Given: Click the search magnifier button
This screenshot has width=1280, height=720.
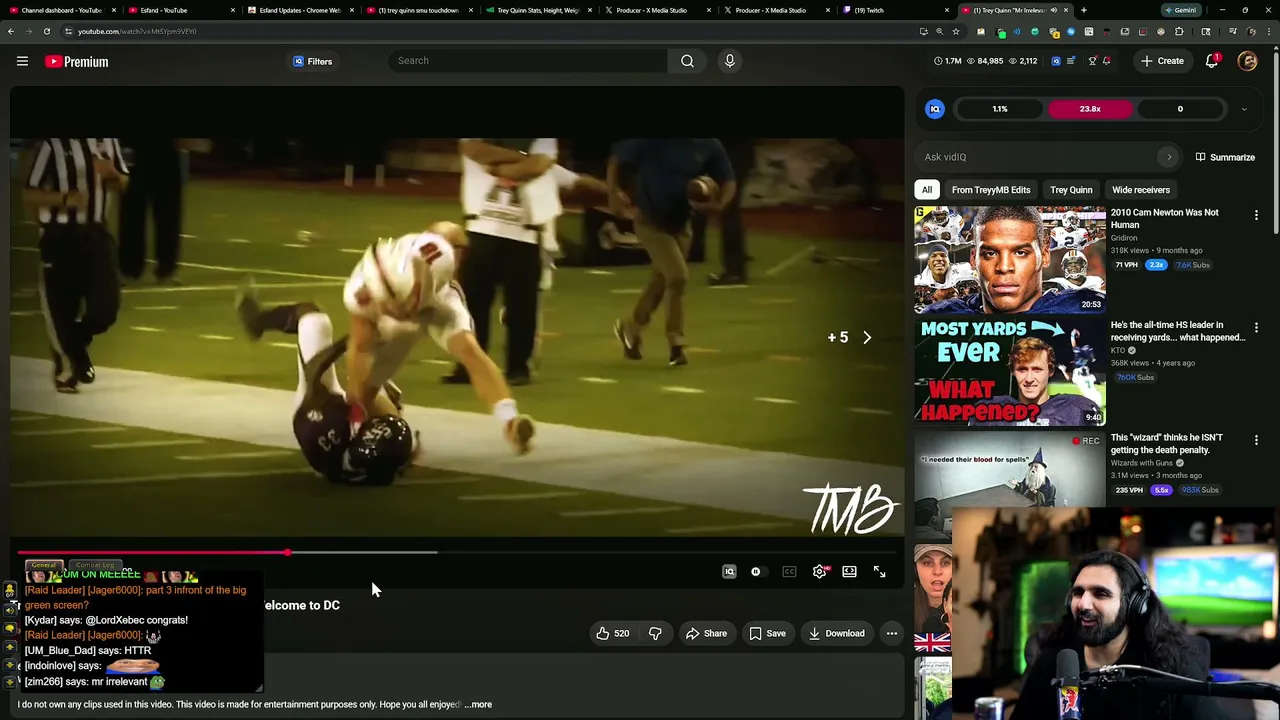Looking at the screenshot, I should 687,61.
